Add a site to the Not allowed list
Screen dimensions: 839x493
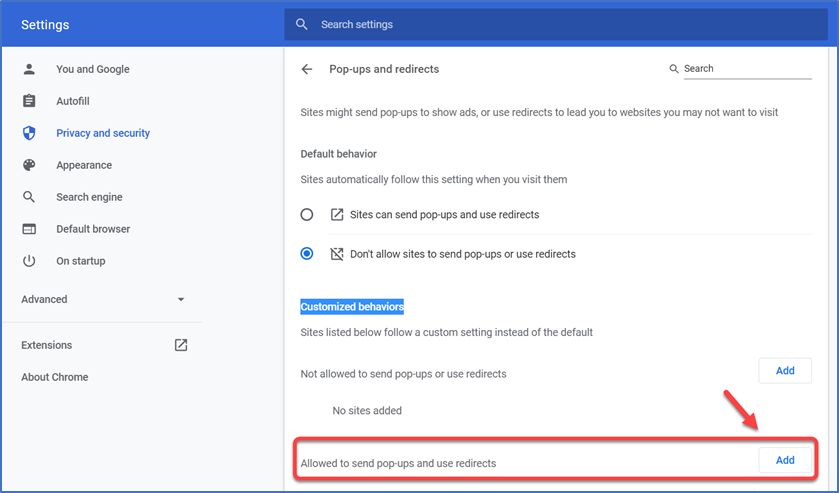(785, 370)
